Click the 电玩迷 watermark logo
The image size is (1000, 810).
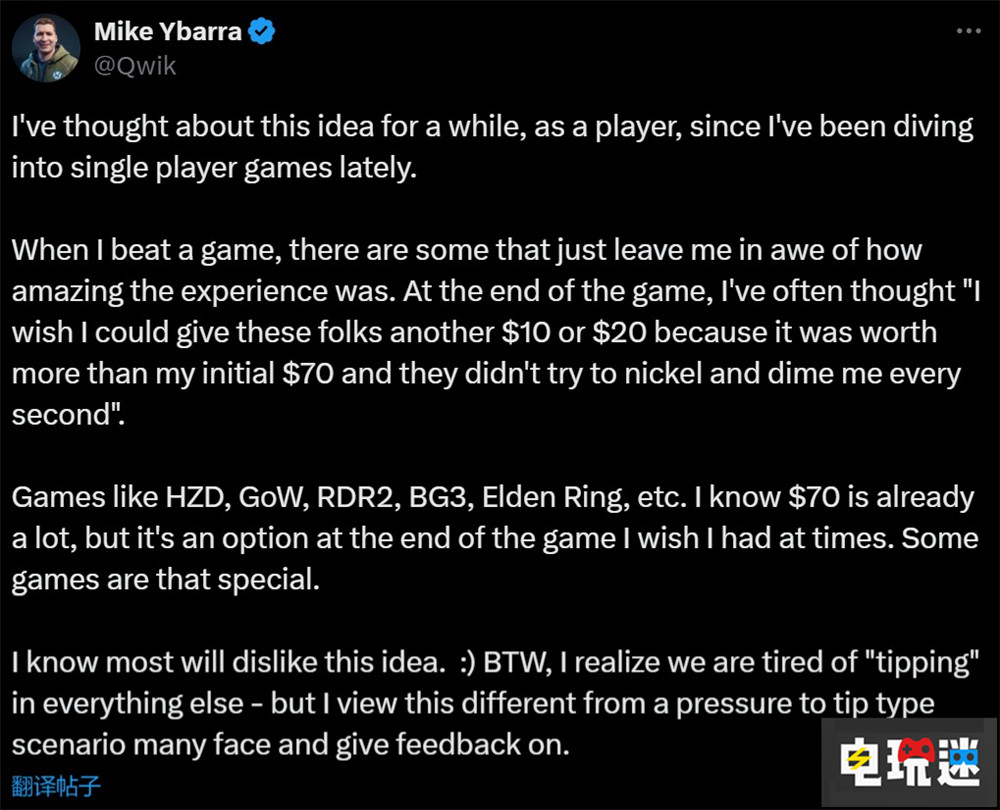pos(909,762)
